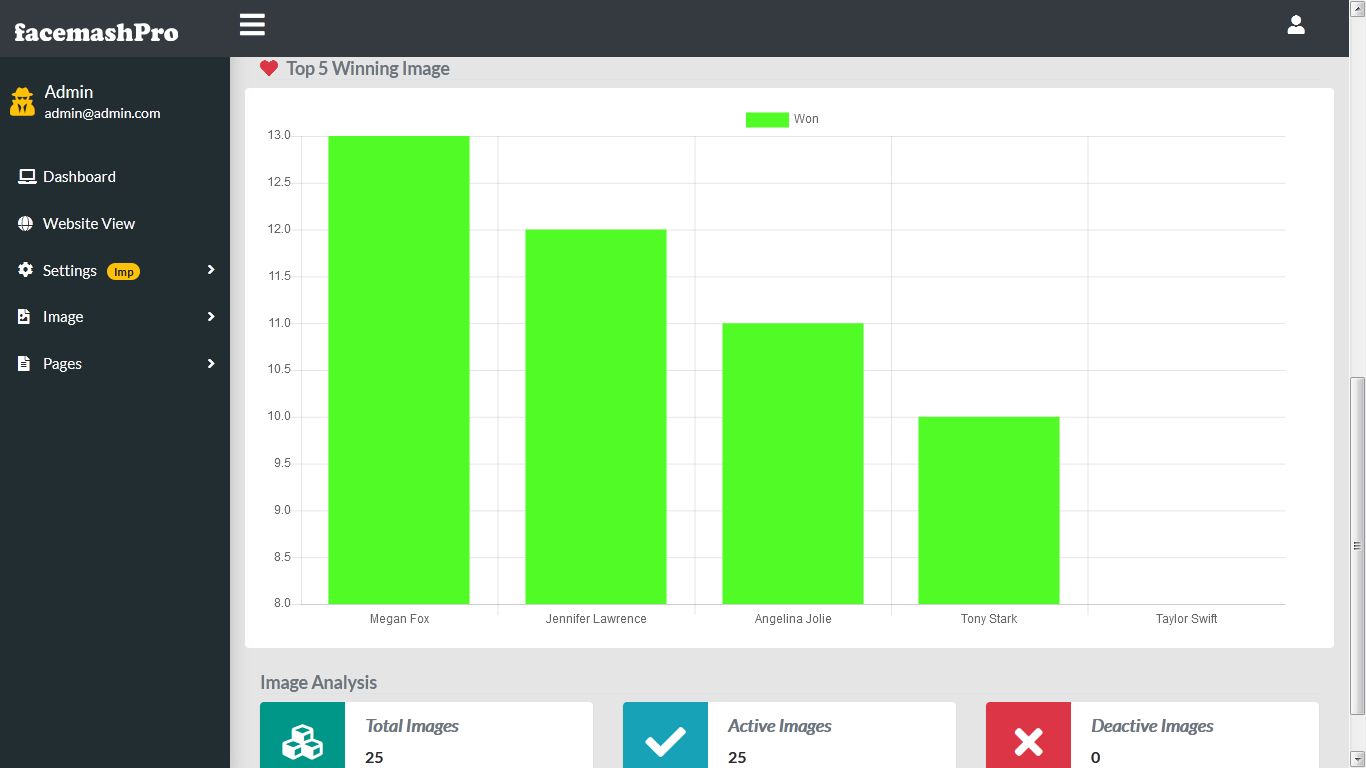Click the heart icon beside Top 5 Winning Image
The width and height of the screenshot is (1366, 768).
tap(268, 67)
